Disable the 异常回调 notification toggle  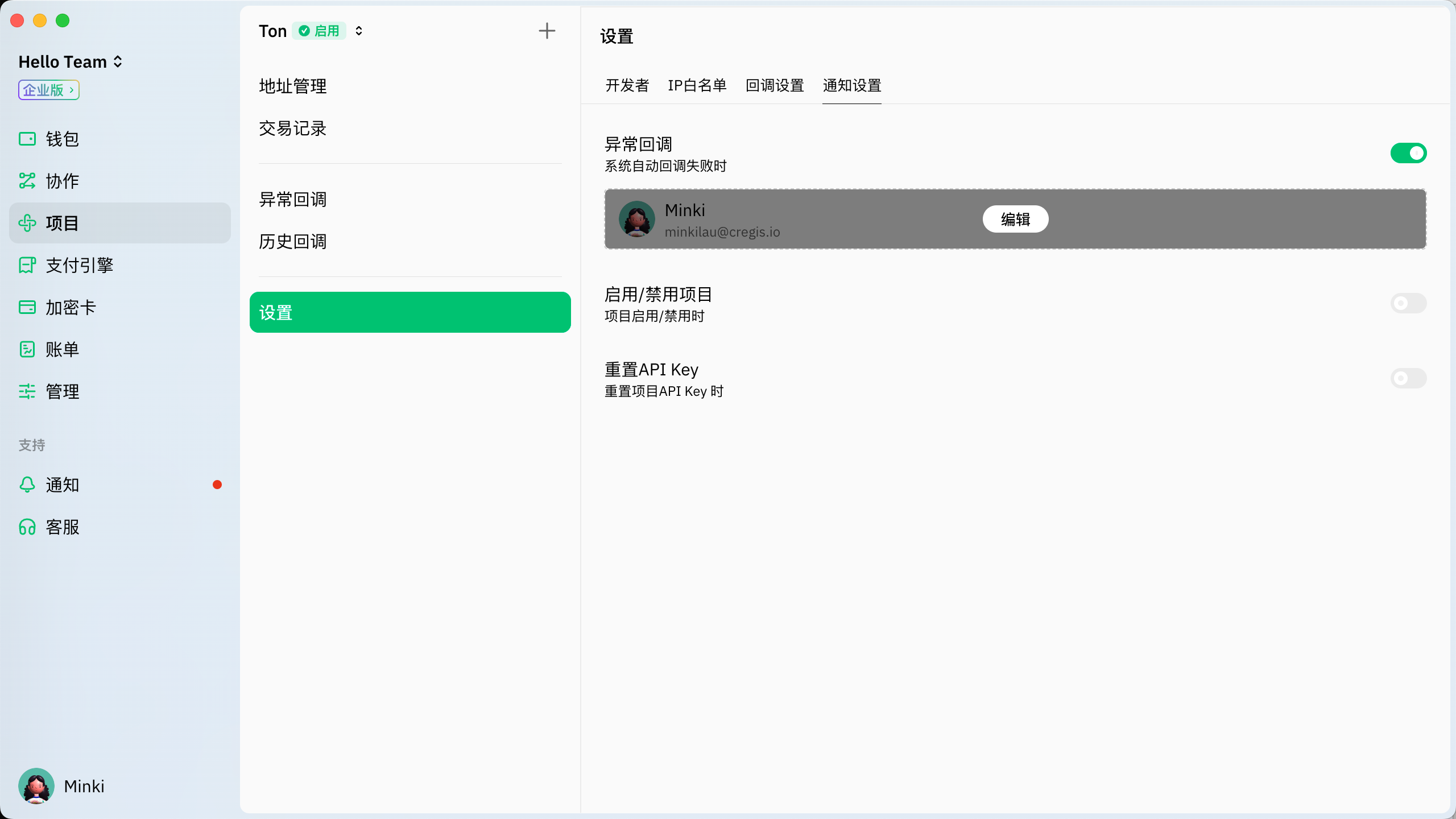coord(1408,153)
